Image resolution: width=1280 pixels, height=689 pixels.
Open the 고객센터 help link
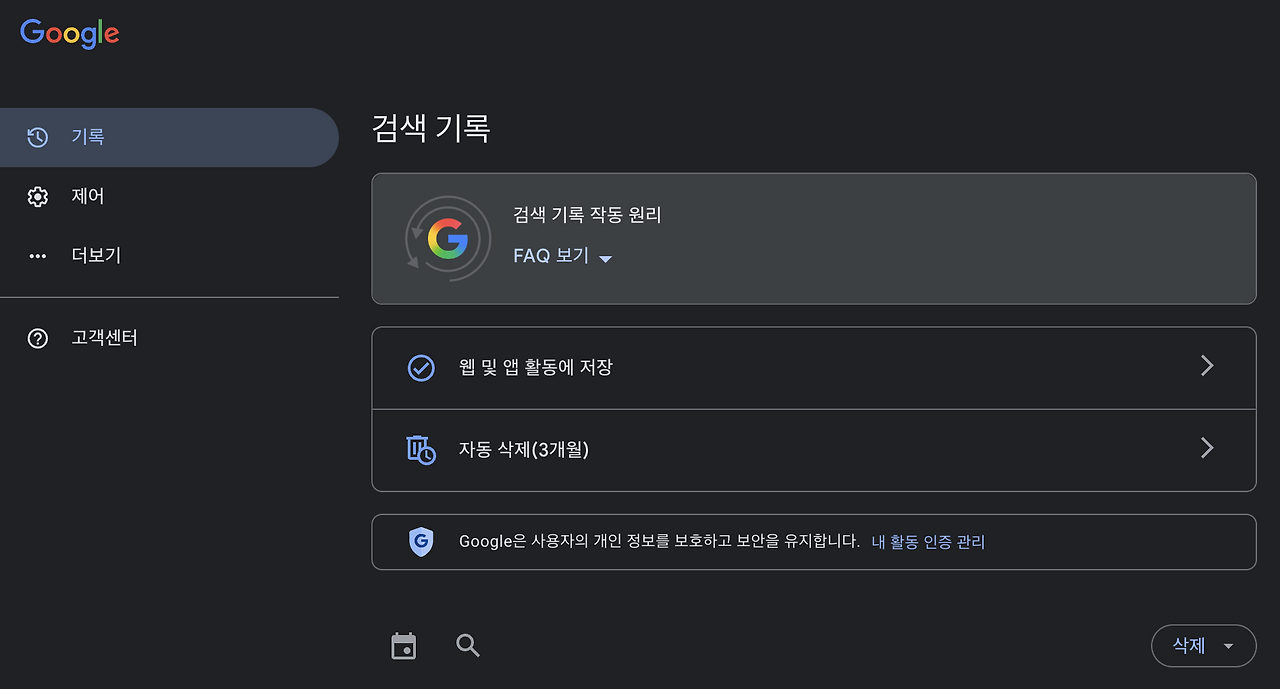104,339
